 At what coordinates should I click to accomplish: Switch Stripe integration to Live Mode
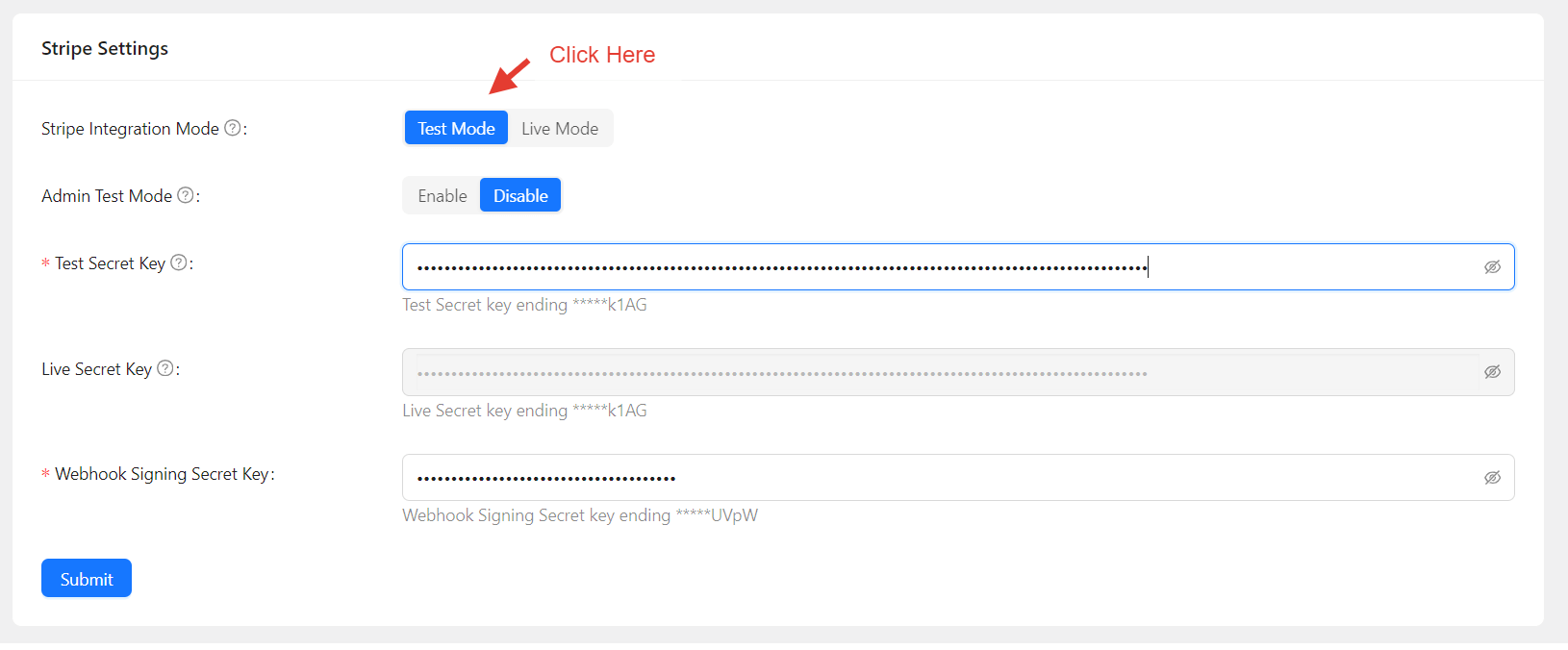pos(560,128)
